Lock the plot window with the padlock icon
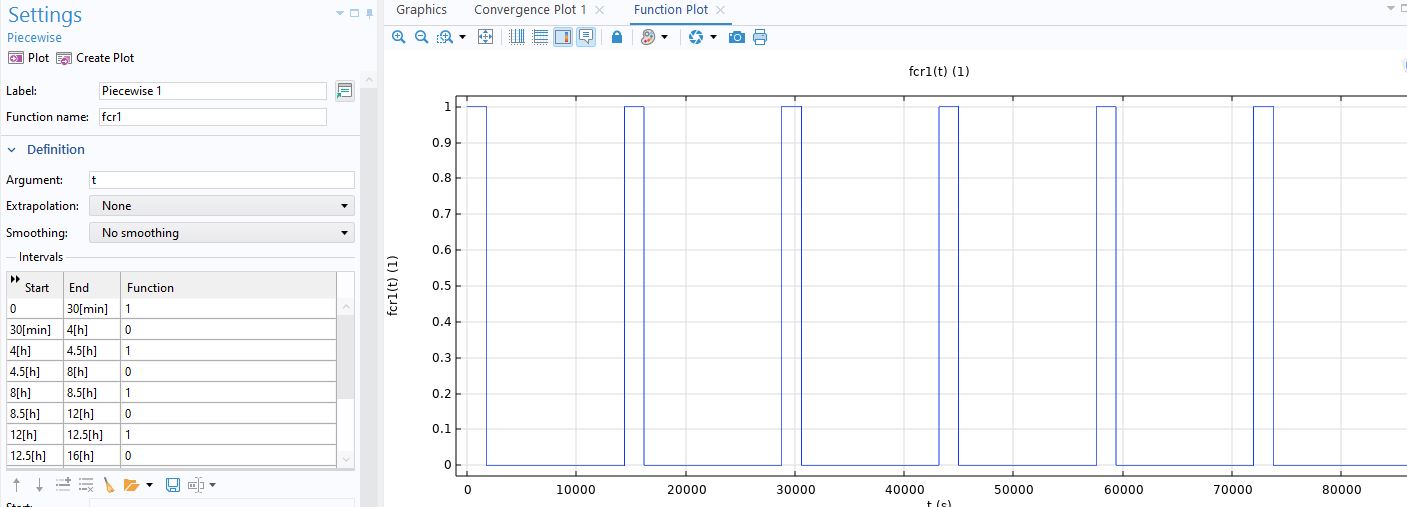The image size is (1407, 507). coord(617,37)
